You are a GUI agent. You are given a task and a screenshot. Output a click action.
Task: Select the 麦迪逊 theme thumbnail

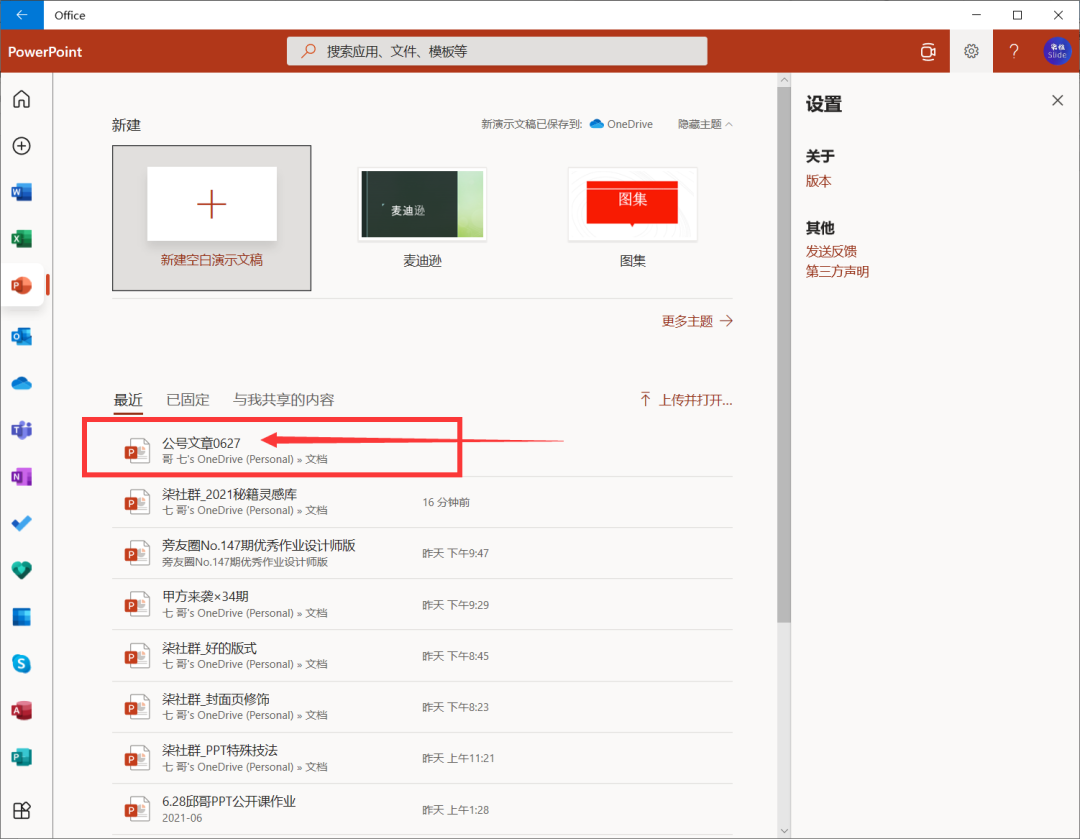[422, 205]
